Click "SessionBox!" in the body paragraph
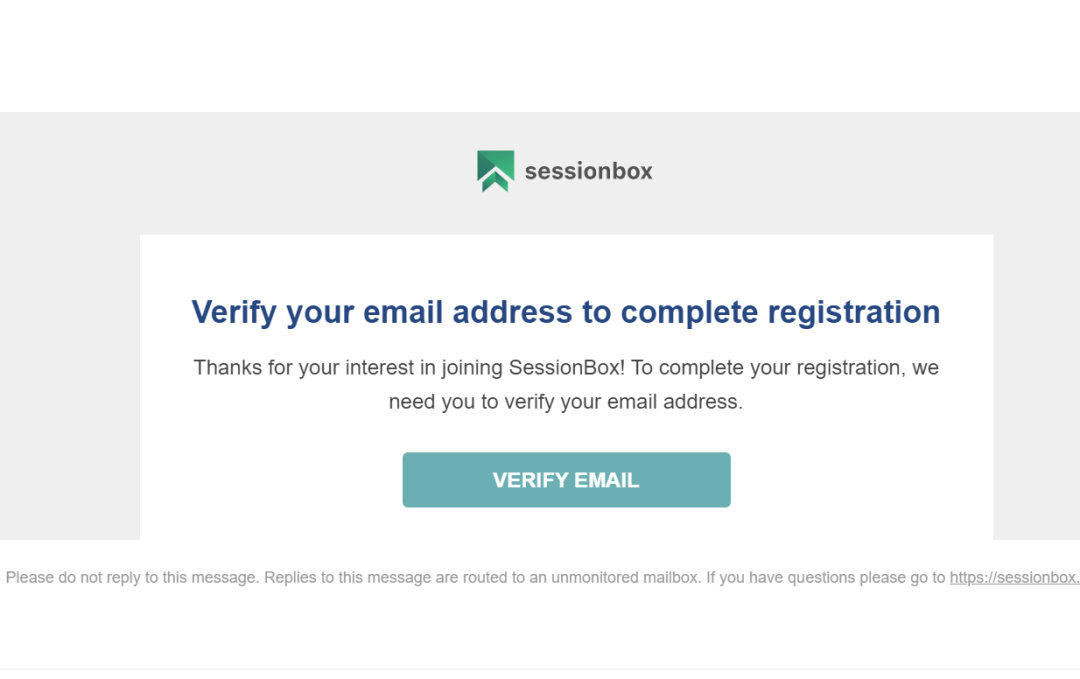 [567, 368]
